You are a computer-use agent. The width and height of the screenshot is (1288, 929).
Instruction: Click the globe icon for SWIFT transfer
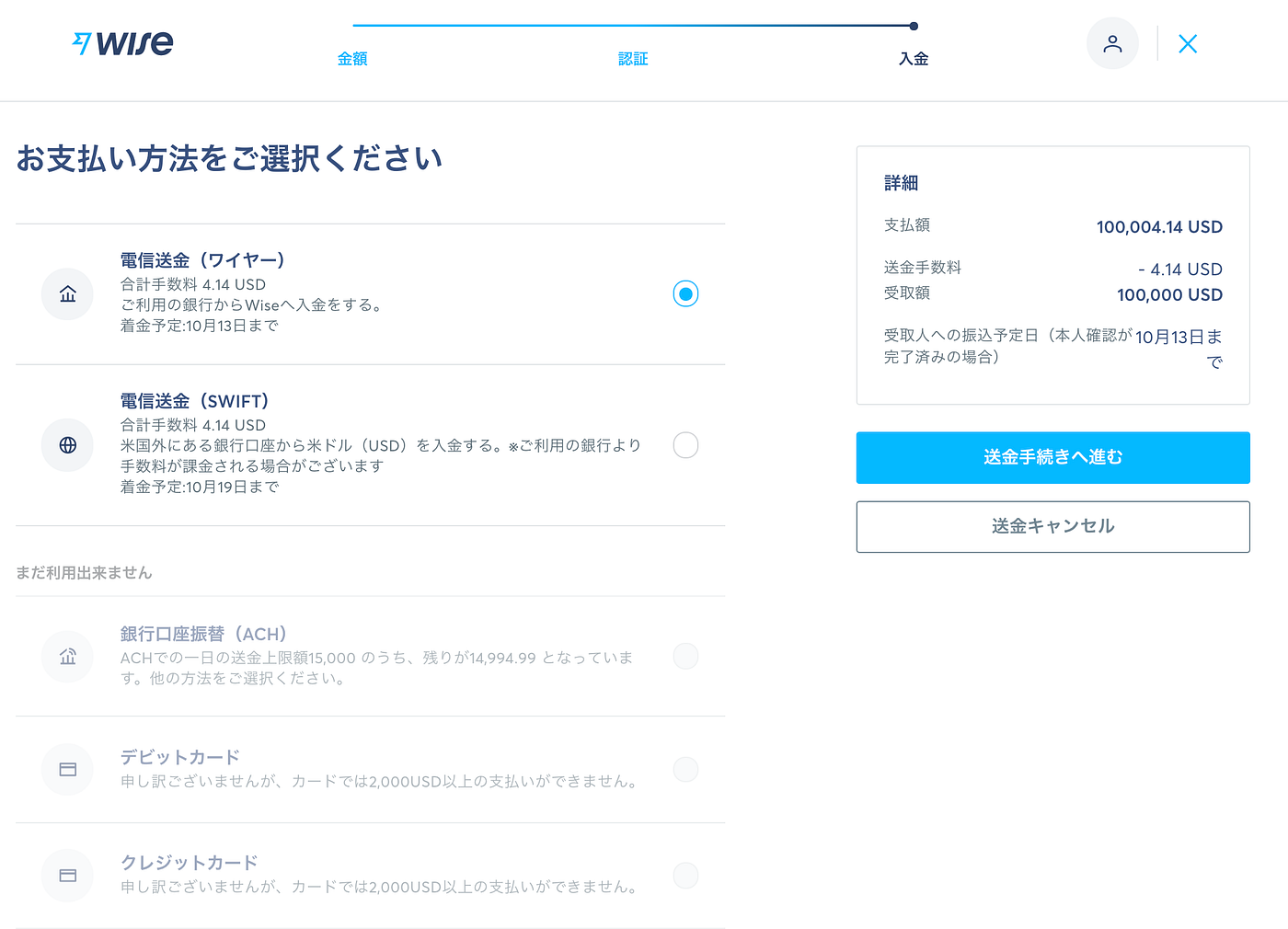[x=67, y=445]
